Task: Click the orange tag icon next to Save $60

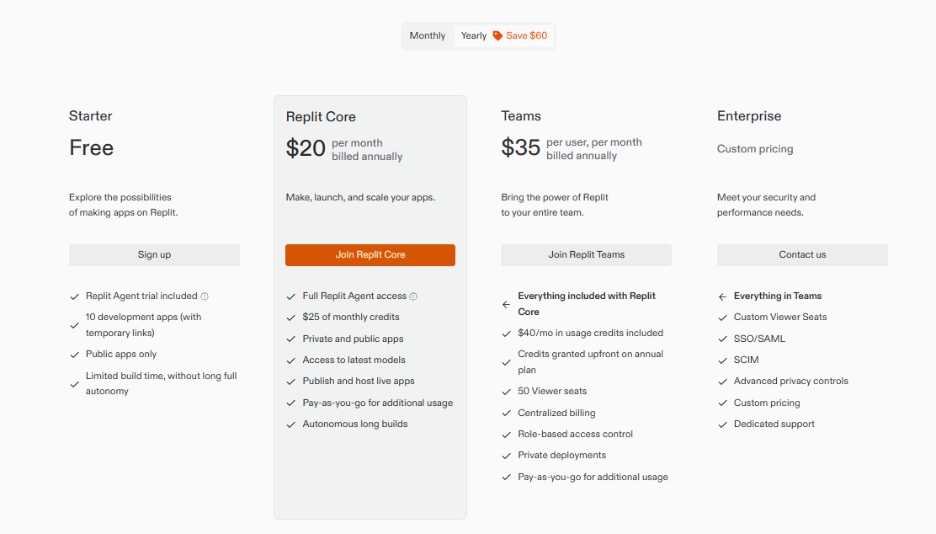Action: click(497, 36)
